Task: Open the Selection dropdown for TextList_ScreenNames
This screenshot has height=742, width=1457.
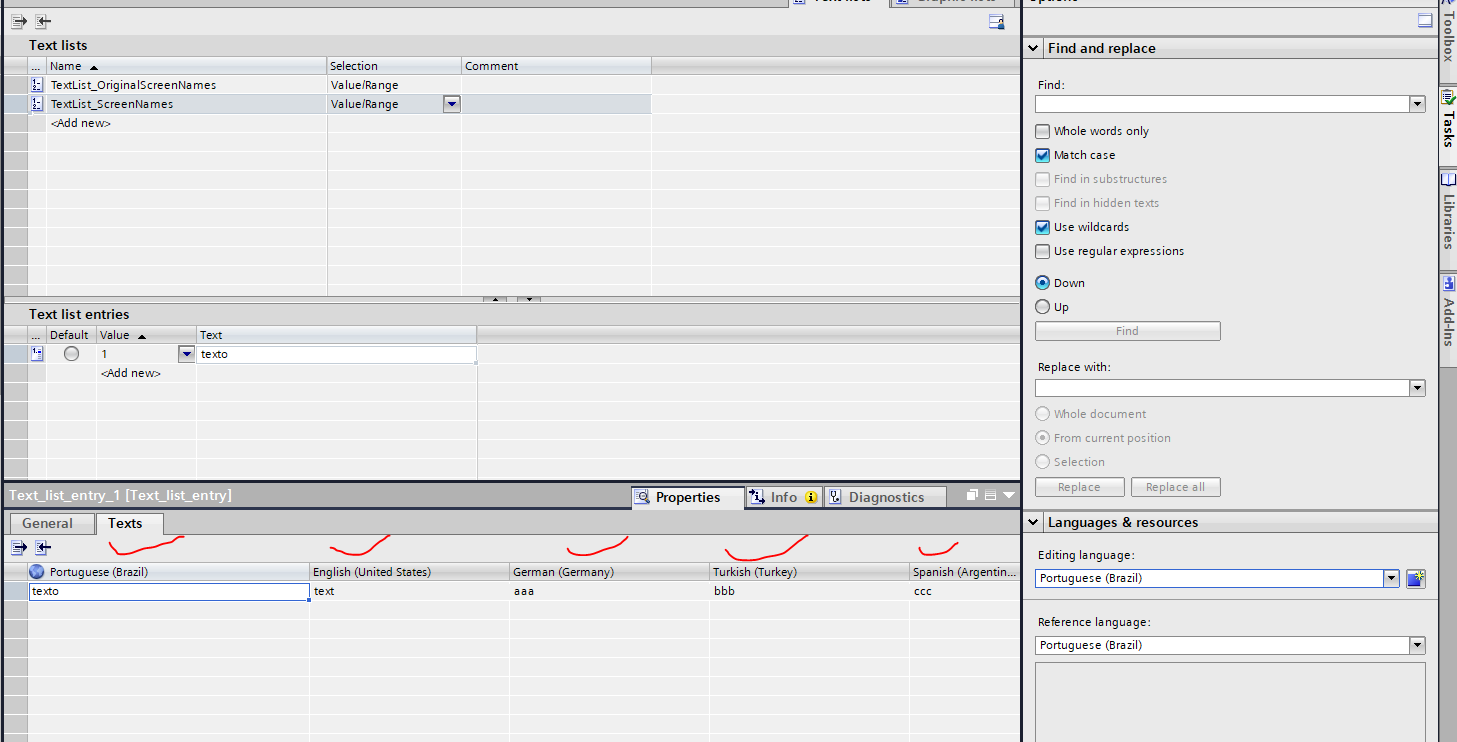Action: pyautogui.click(x=452, y=104)
